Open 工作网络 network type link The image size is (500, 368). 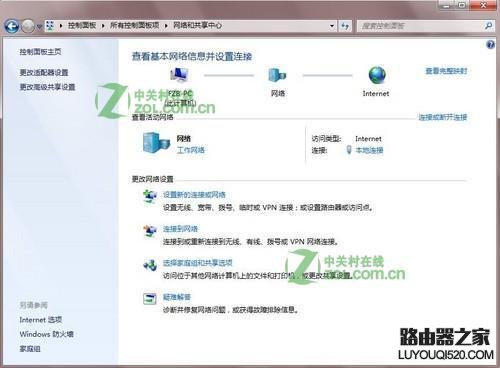[190, 150]
